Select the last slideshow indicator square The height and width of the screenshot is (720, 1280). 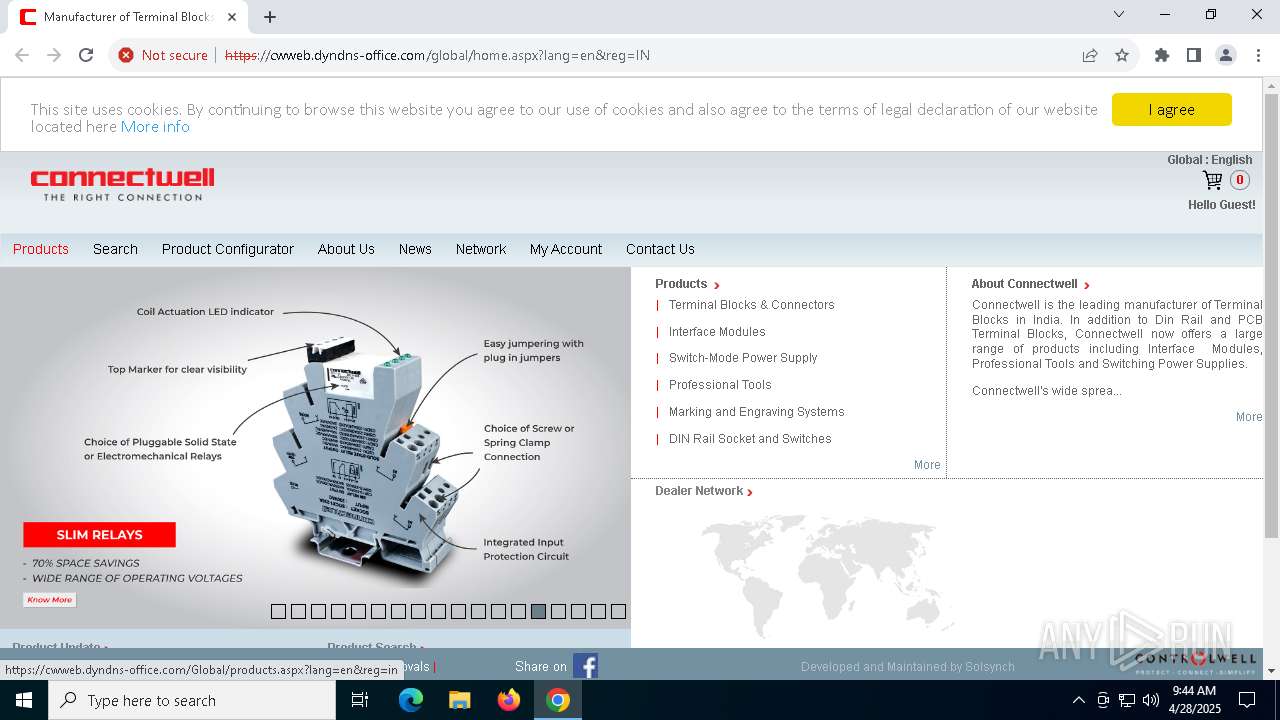[618, 611]
